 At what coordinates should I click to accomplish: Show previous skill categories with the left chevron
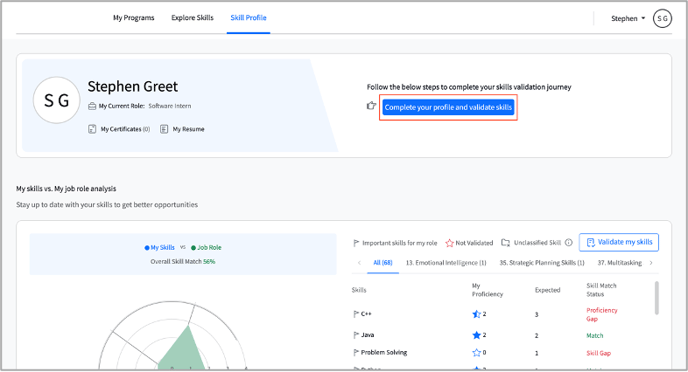tap(359, 263)
